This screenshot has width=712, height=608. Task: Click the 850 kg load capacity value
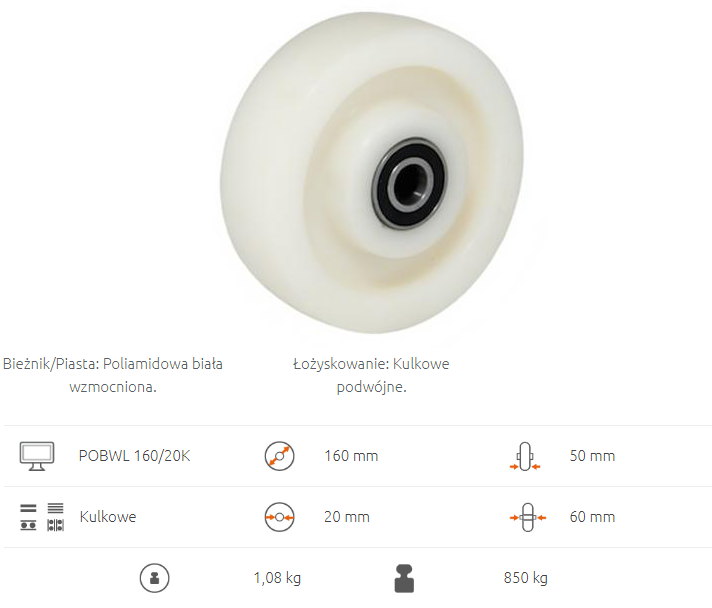(525, 578)
